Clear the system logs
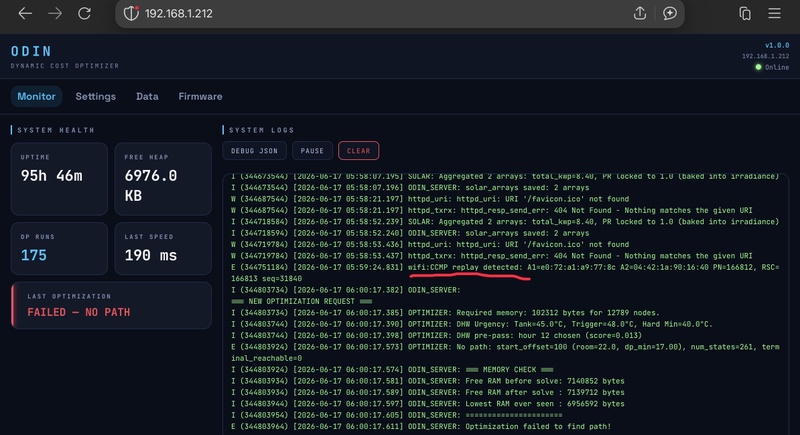 coord(359,151)
